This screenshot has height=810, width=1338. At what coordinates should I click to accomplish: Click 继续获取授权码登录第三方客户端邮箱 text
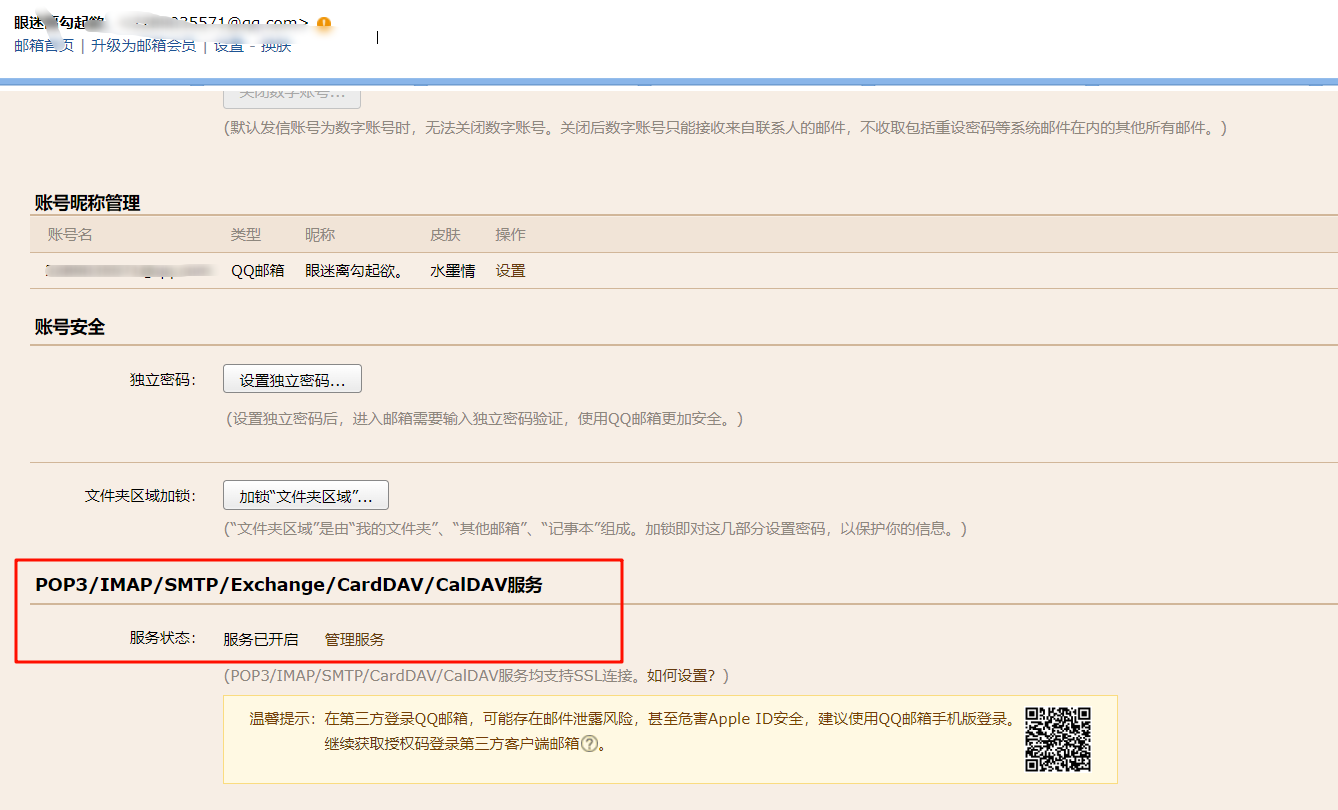451,744
